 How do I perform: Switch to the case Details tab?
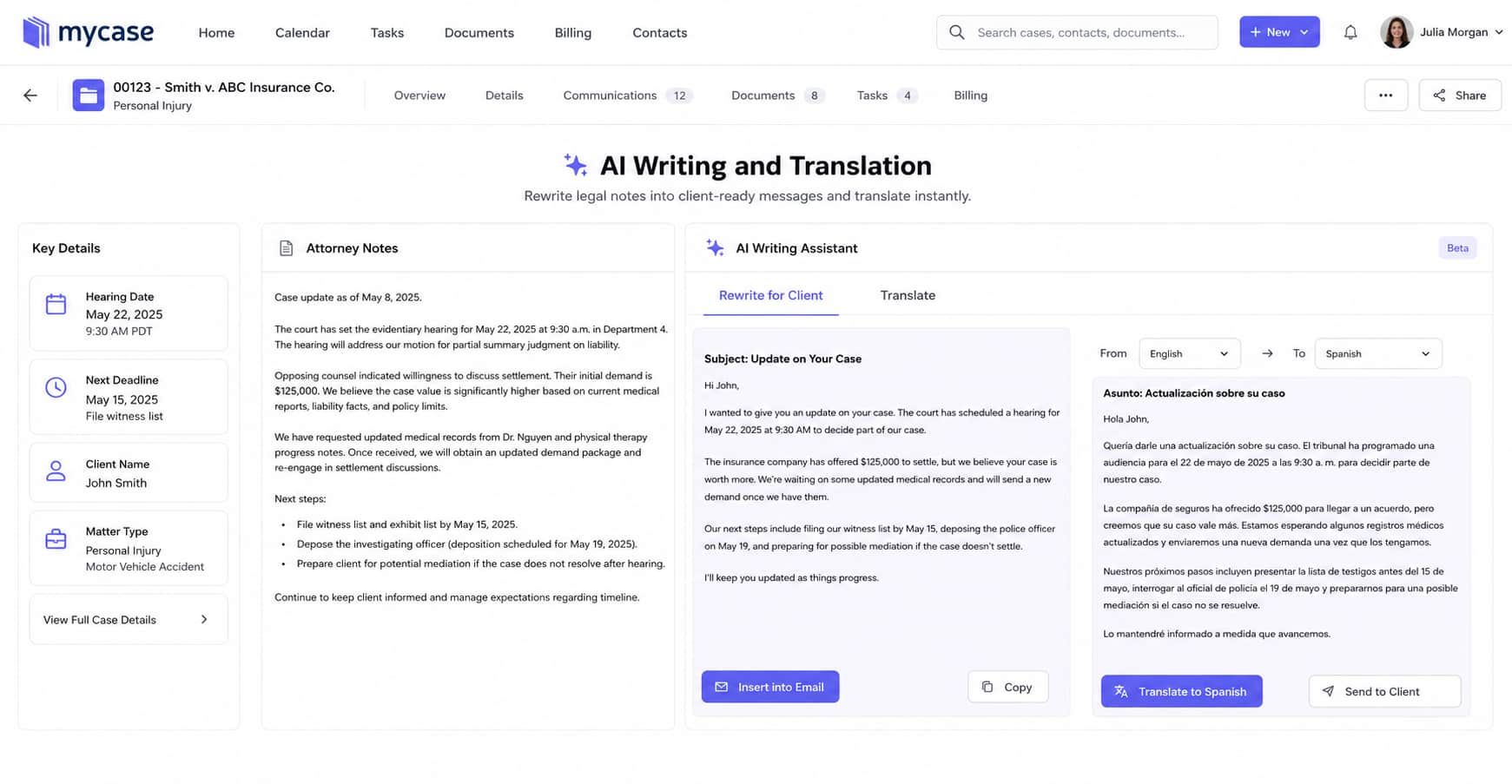pos(505,96)
